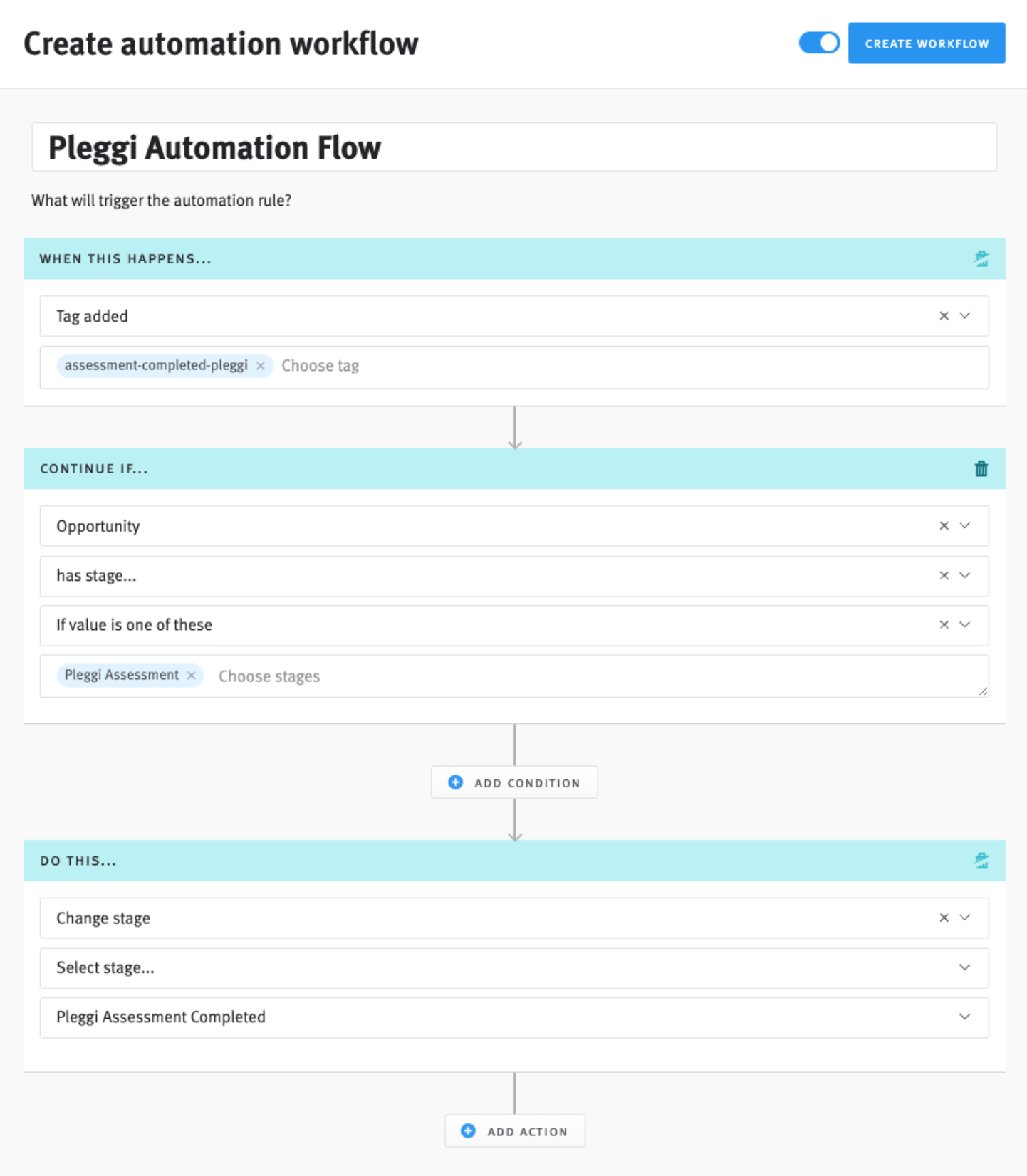
Task: Click the Add Action button
Action: (x=514, y=1131)
